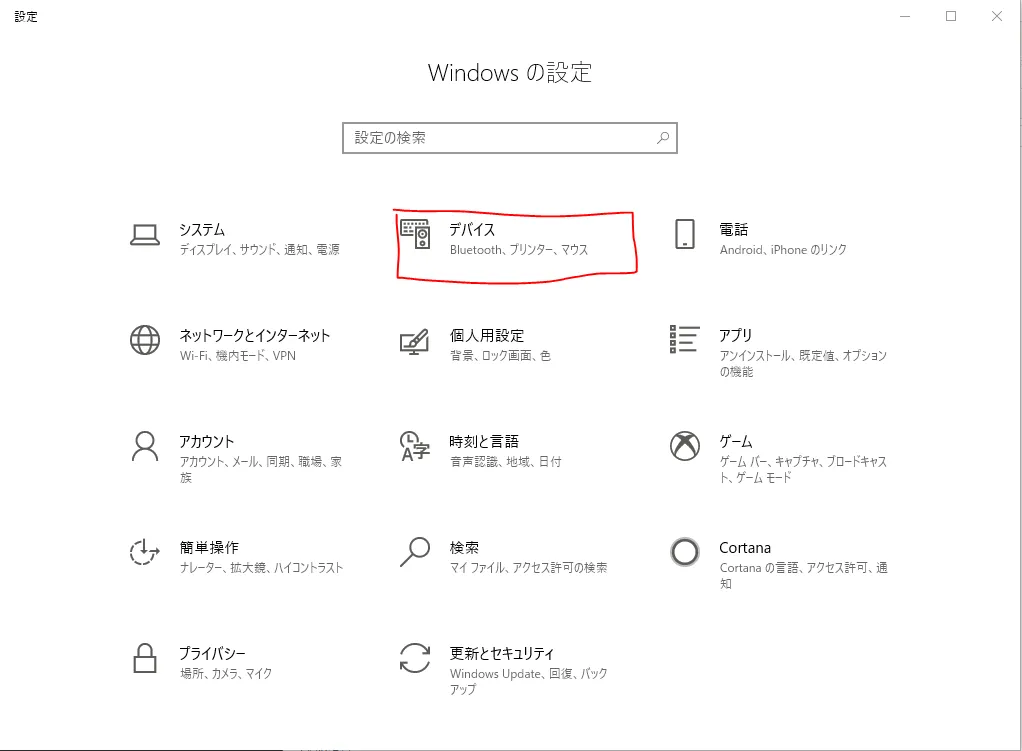Click 'Bluetooth、プリンター、マウス' description

tap(519, 249)
